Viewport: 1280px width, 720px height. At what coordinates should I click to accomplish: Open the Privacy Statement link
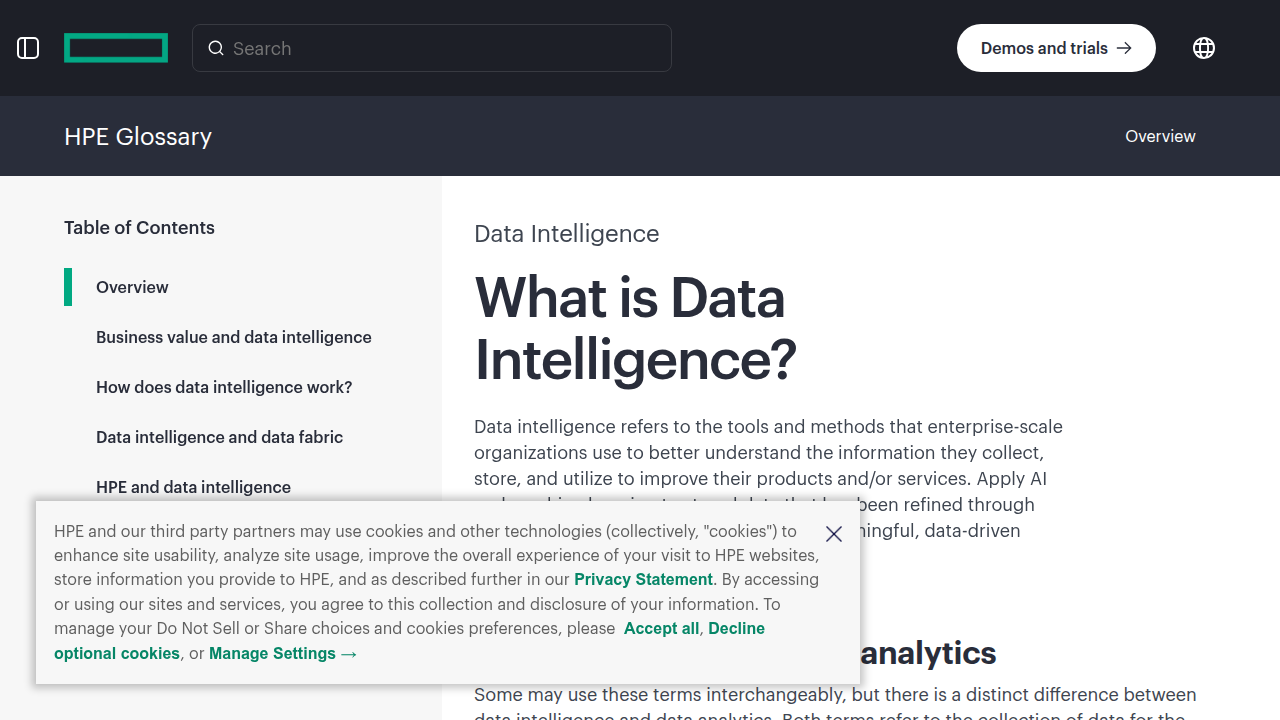(643, 579)
